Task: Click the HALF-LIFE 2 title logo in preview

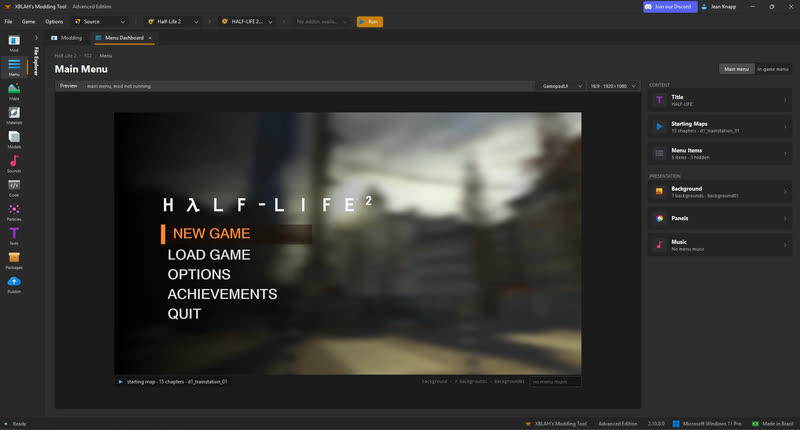Action: click(x=267, y=204)
